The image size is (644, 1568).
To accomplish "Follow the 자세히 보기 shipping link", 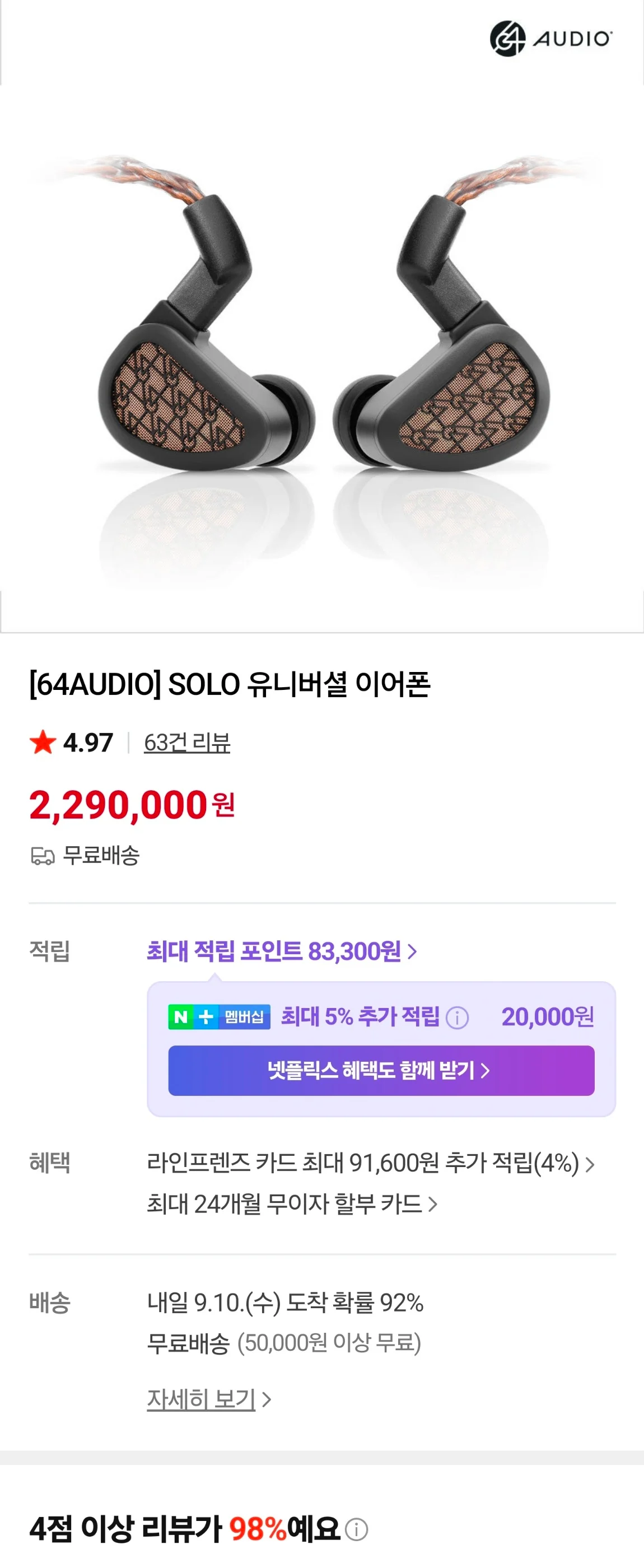I will 201,1399.
